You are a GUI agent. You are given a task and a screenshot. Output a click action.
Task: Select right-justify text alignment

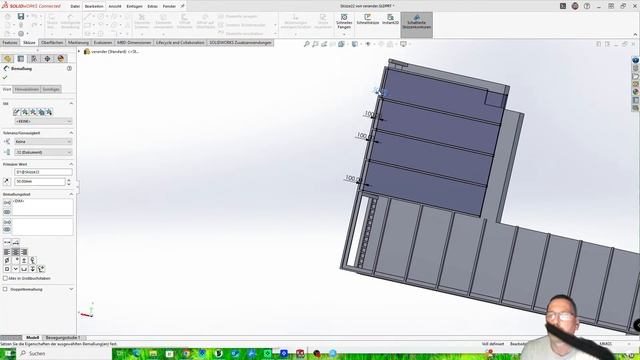[x=24, y=252]
